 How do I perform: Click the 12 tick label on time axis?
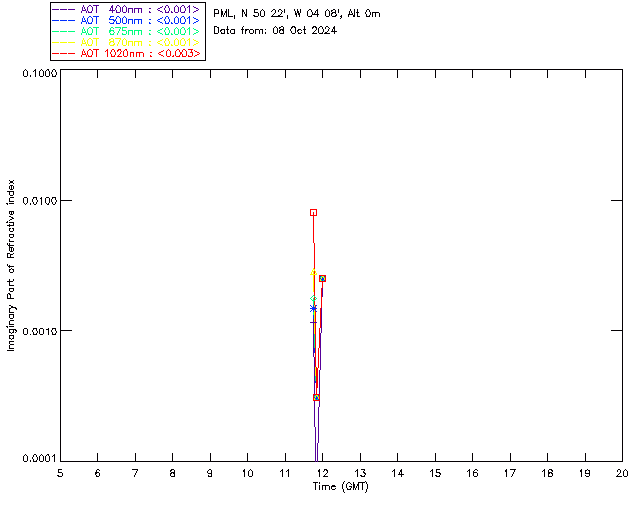(322, 473)
